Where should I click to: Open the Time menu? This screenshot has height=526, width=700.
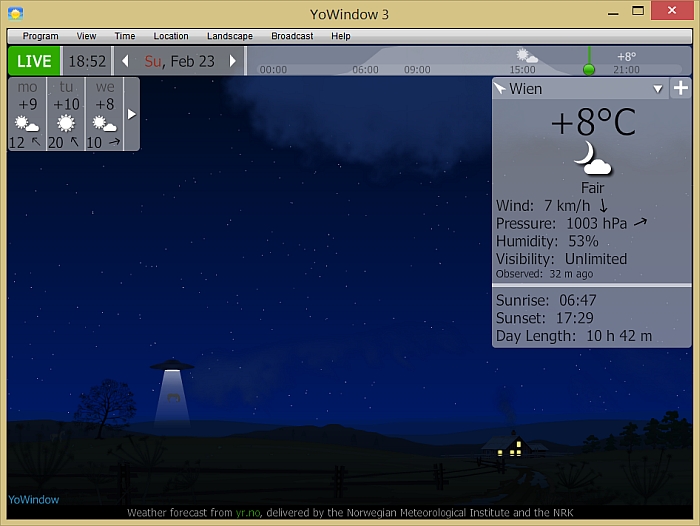tap(125, 36)
